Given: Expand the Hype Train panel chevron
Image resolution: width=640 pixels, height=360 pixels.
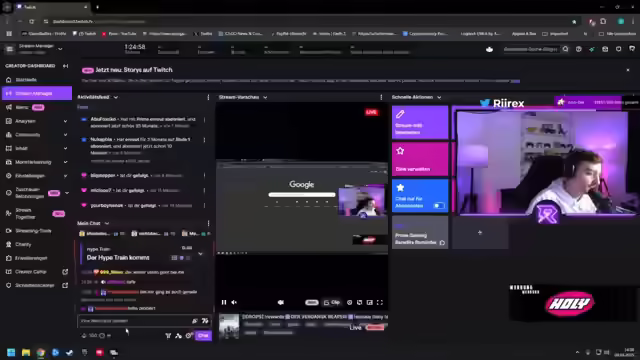Looking at the screenshot, I should tap(200, 253).
